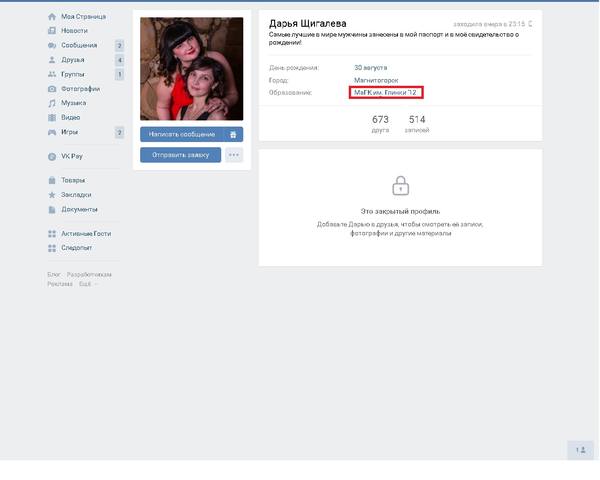Click the Сообщения unread counter badge

119,46
